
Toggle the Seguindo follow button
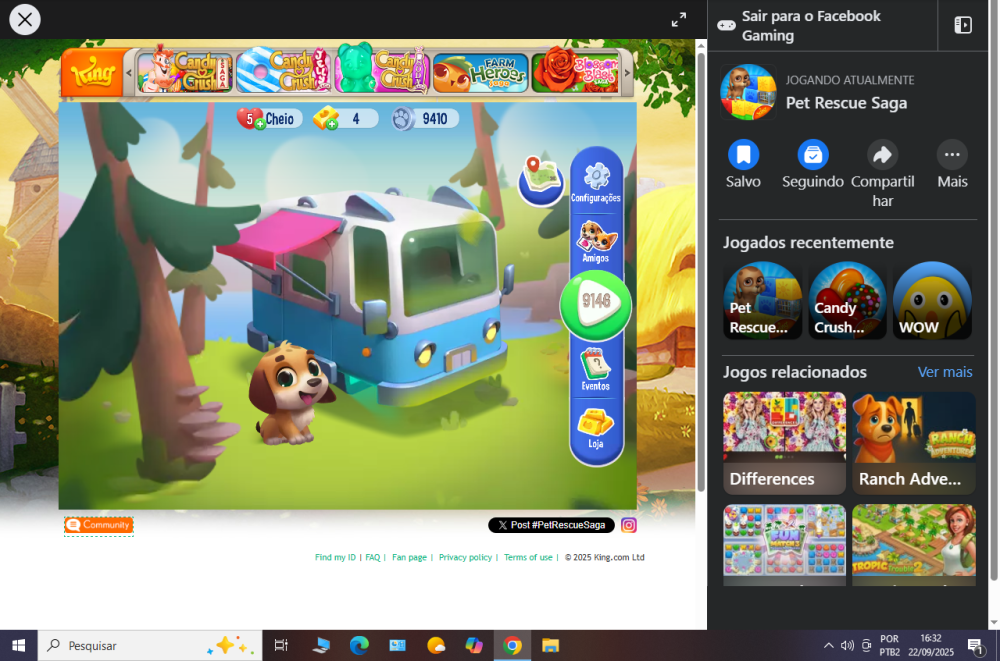pos(813,155)
